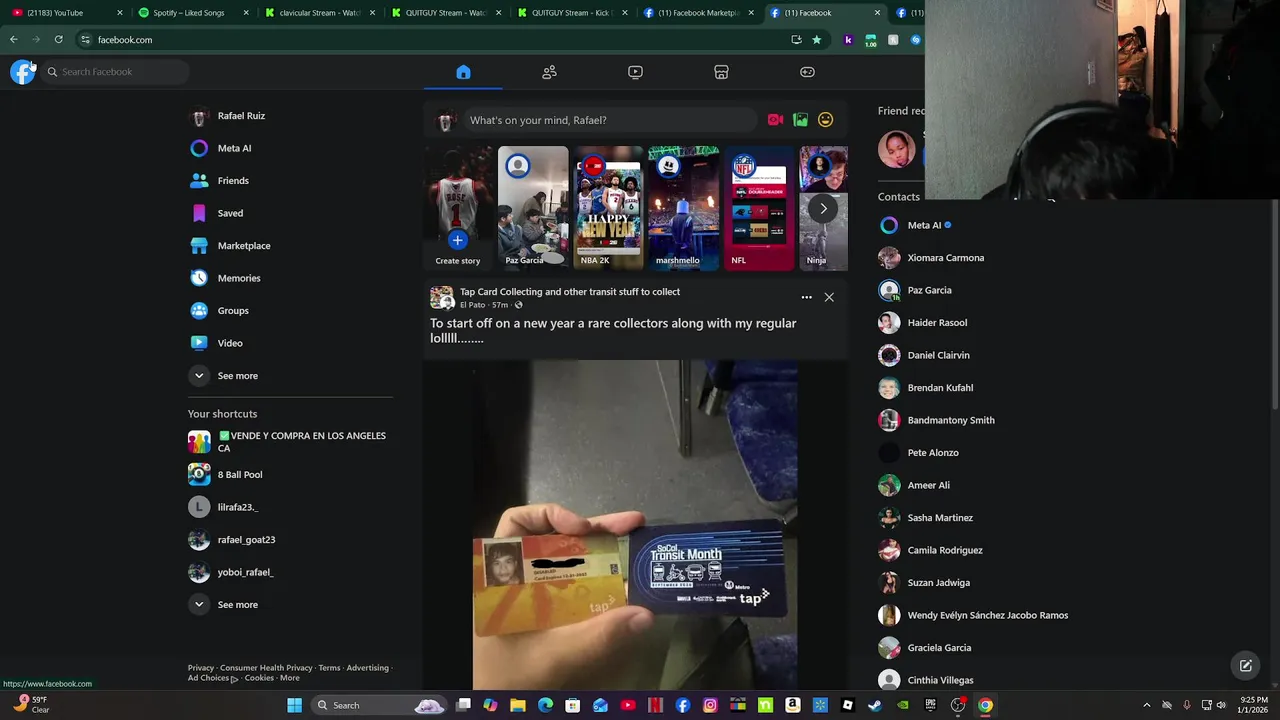
Task: Open chat with Xiomara Carmona
Action: tap(945, 258)
